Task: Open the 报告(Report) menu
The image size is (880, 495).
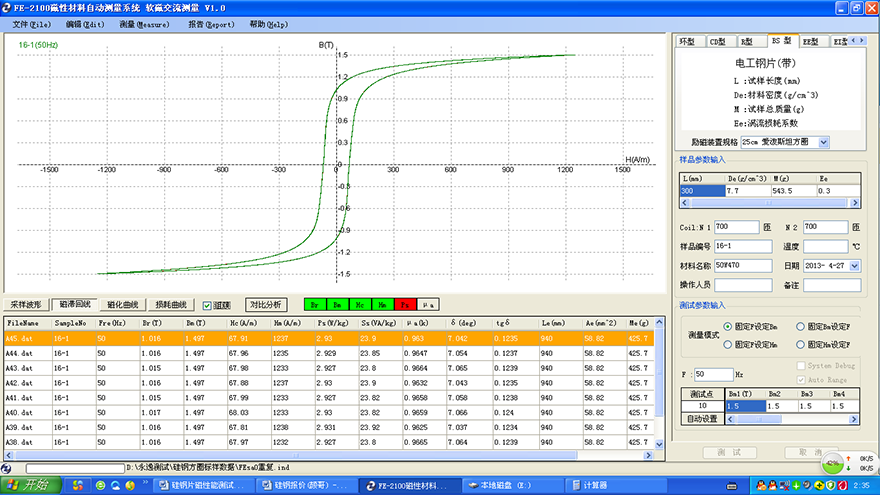Action: click(211, 25)
